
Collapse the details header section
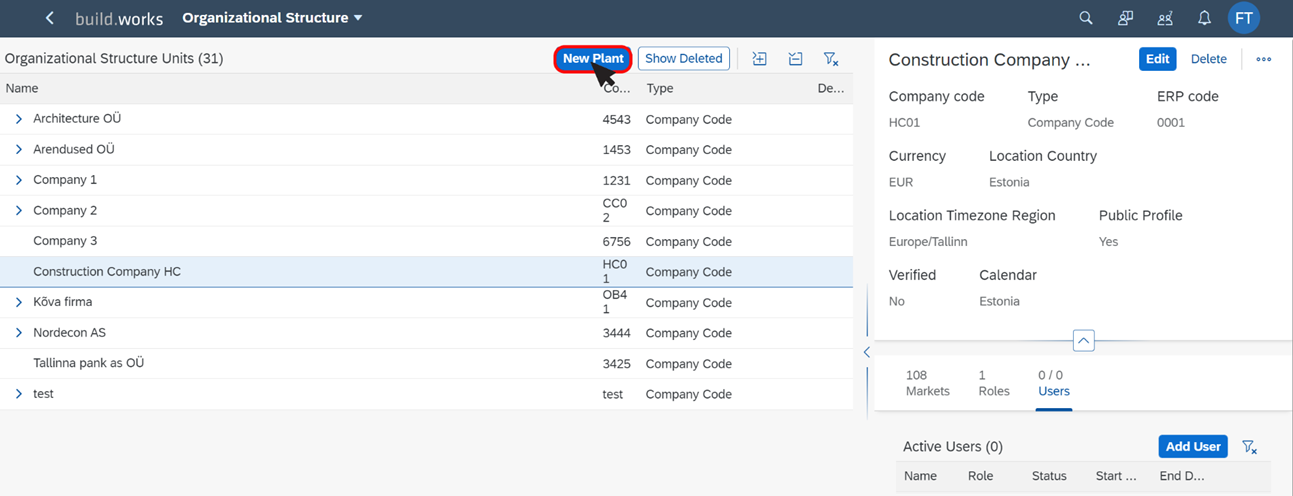coord(1083,340)
